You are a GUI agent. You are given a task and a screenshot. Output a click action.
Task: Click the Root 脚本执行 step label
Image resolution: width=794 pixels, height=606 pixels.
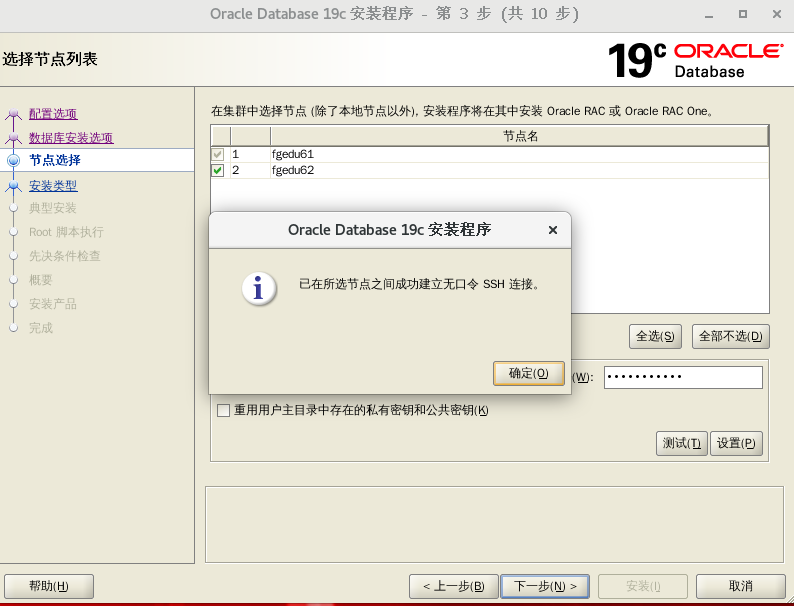coord(66,232)
